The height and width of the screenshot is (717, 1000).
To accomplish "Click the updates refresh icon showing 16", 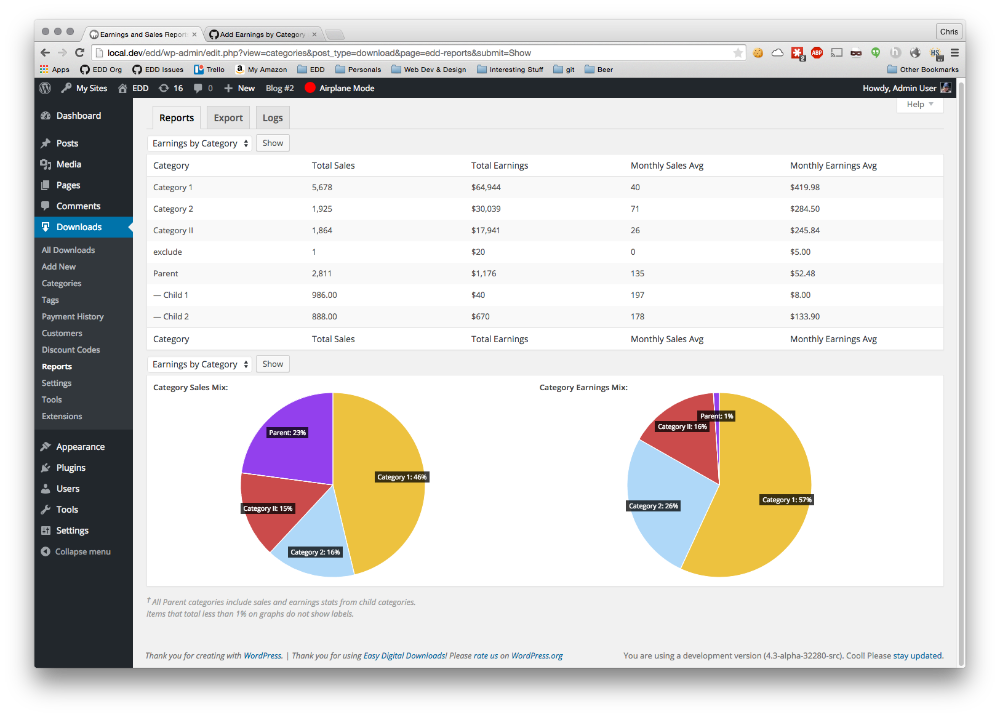I will (163, 88).
